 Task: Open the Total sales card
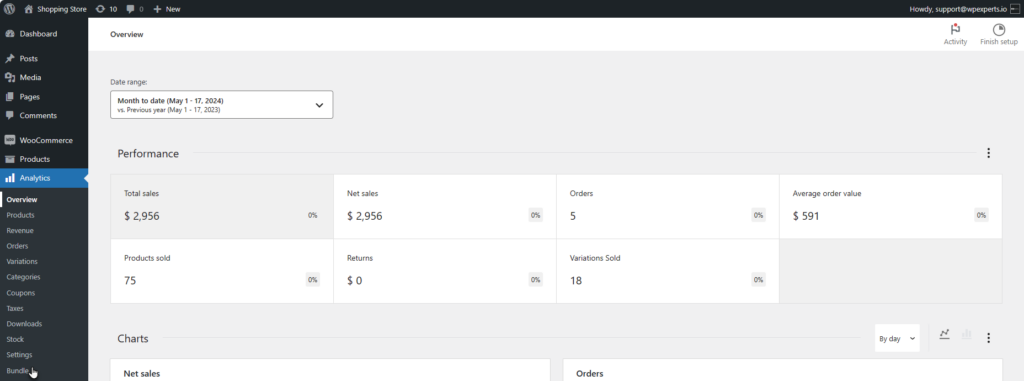pyautogui.click(x=222, y=207)
